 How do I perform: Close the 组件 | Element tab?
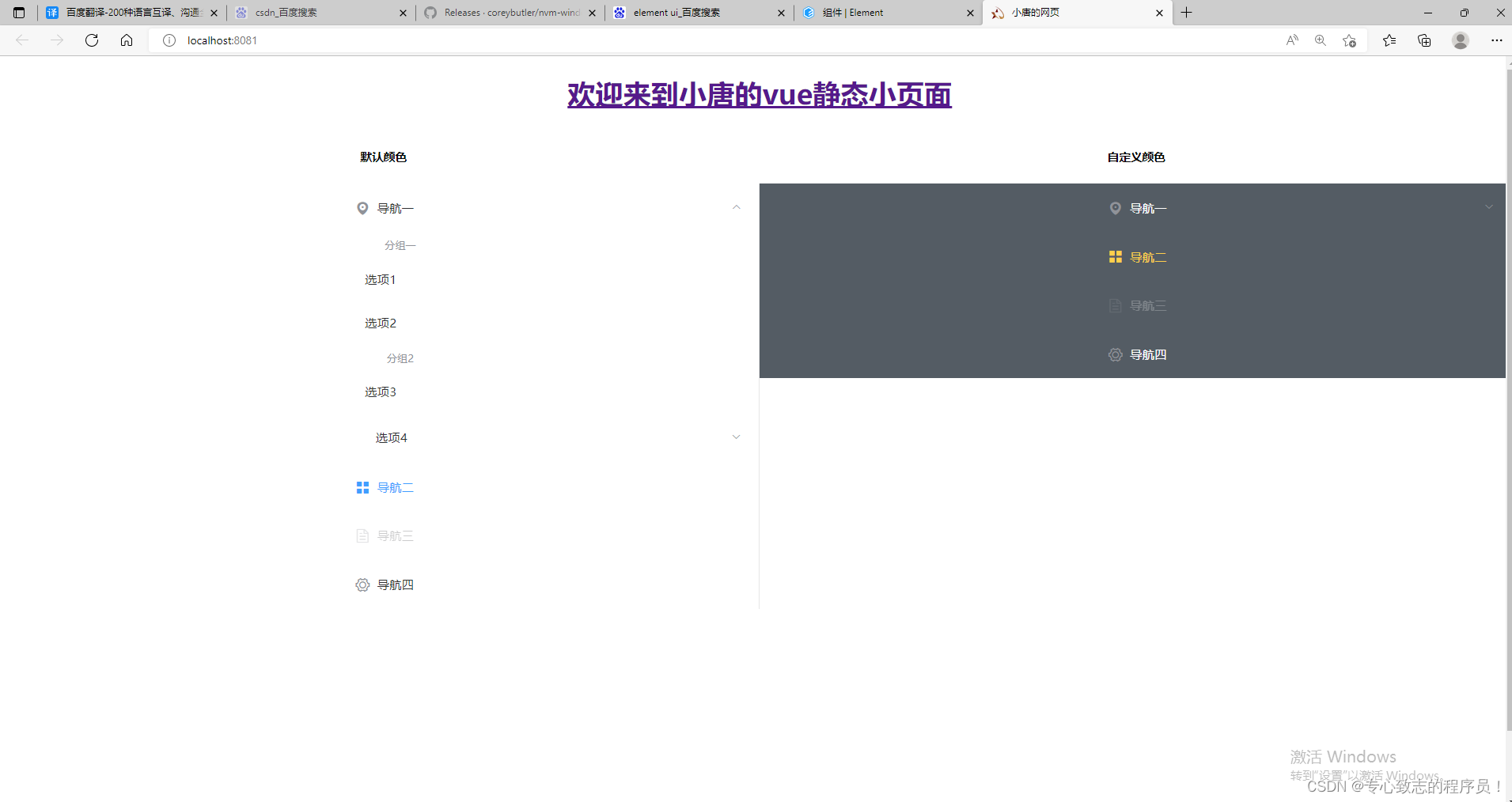pyautogui.click(x=971, y=13)
